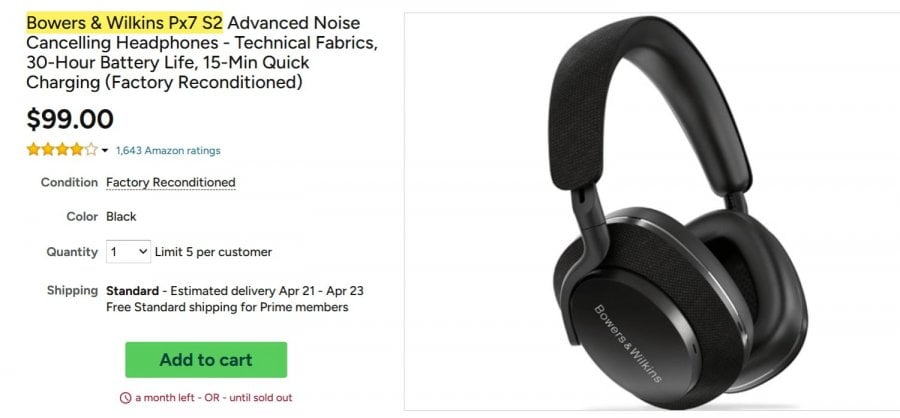Click the headphones product image

(x=650, y=210)
